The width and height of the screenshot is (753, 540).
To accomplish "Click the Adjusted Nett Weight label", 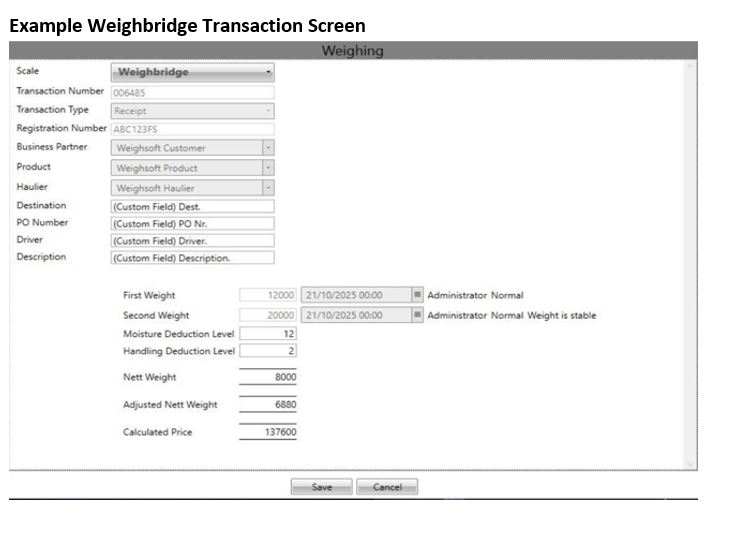I will click(170, 405).
